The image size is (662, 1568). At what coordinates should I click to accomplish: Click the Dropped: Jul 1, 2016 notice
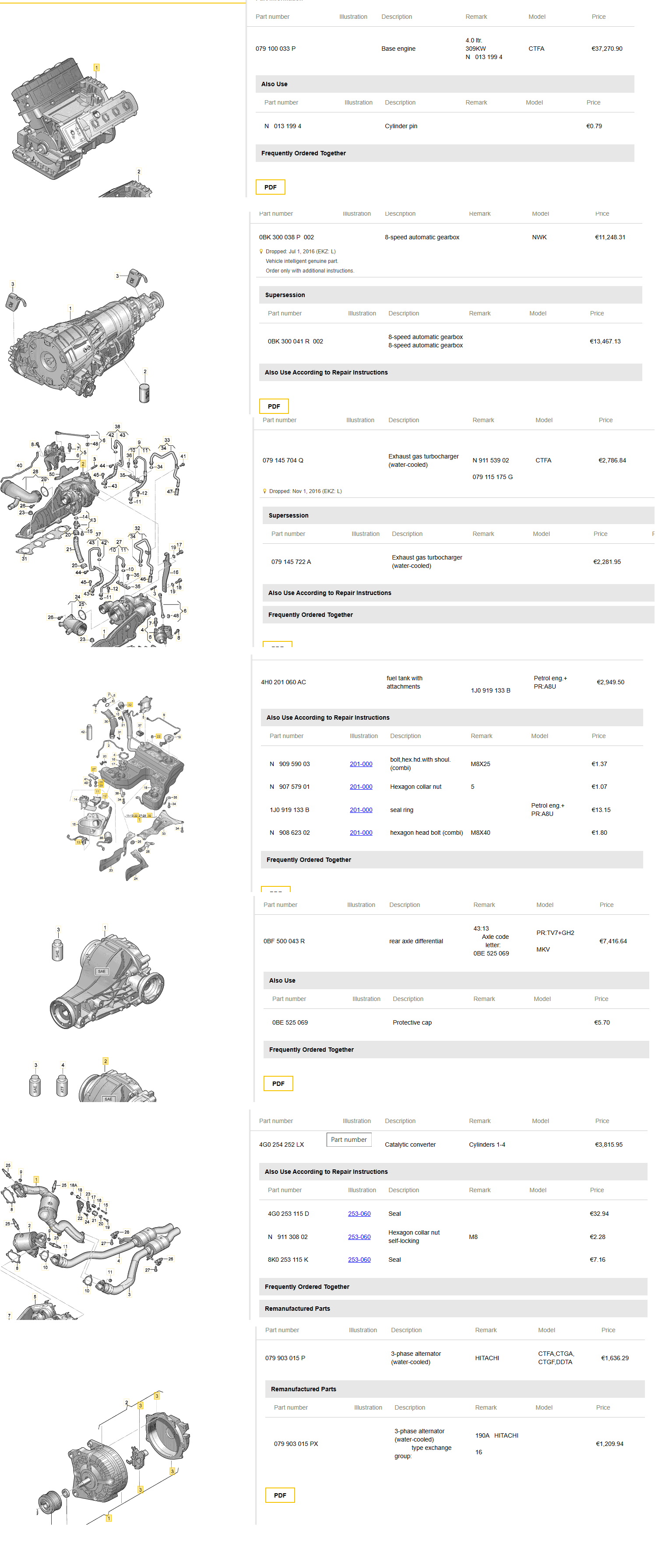click(300, 252)
